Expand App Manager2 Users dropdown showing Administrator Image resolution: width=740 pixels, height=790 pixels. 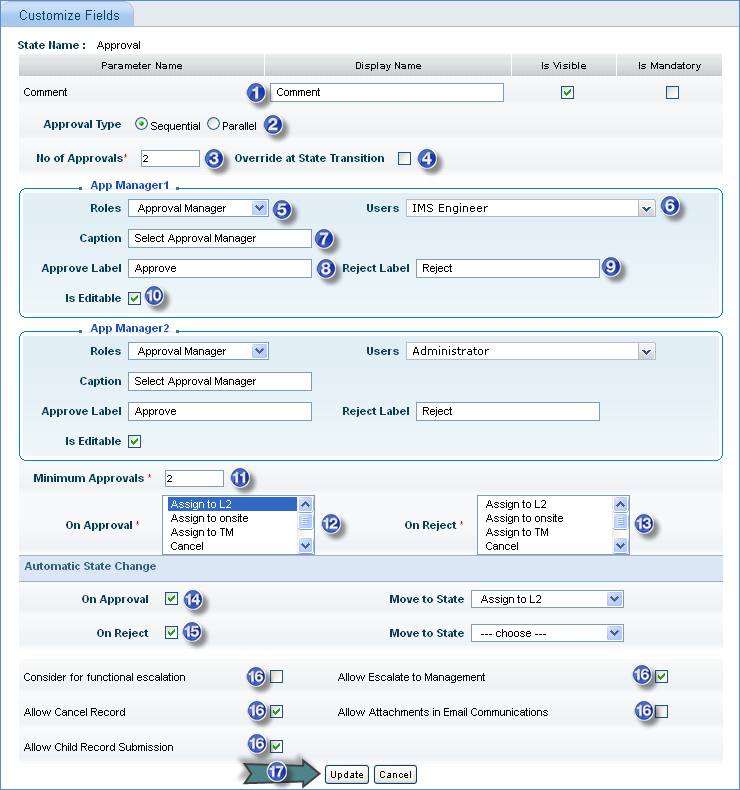pyautogui.click(x=646, y=352)
